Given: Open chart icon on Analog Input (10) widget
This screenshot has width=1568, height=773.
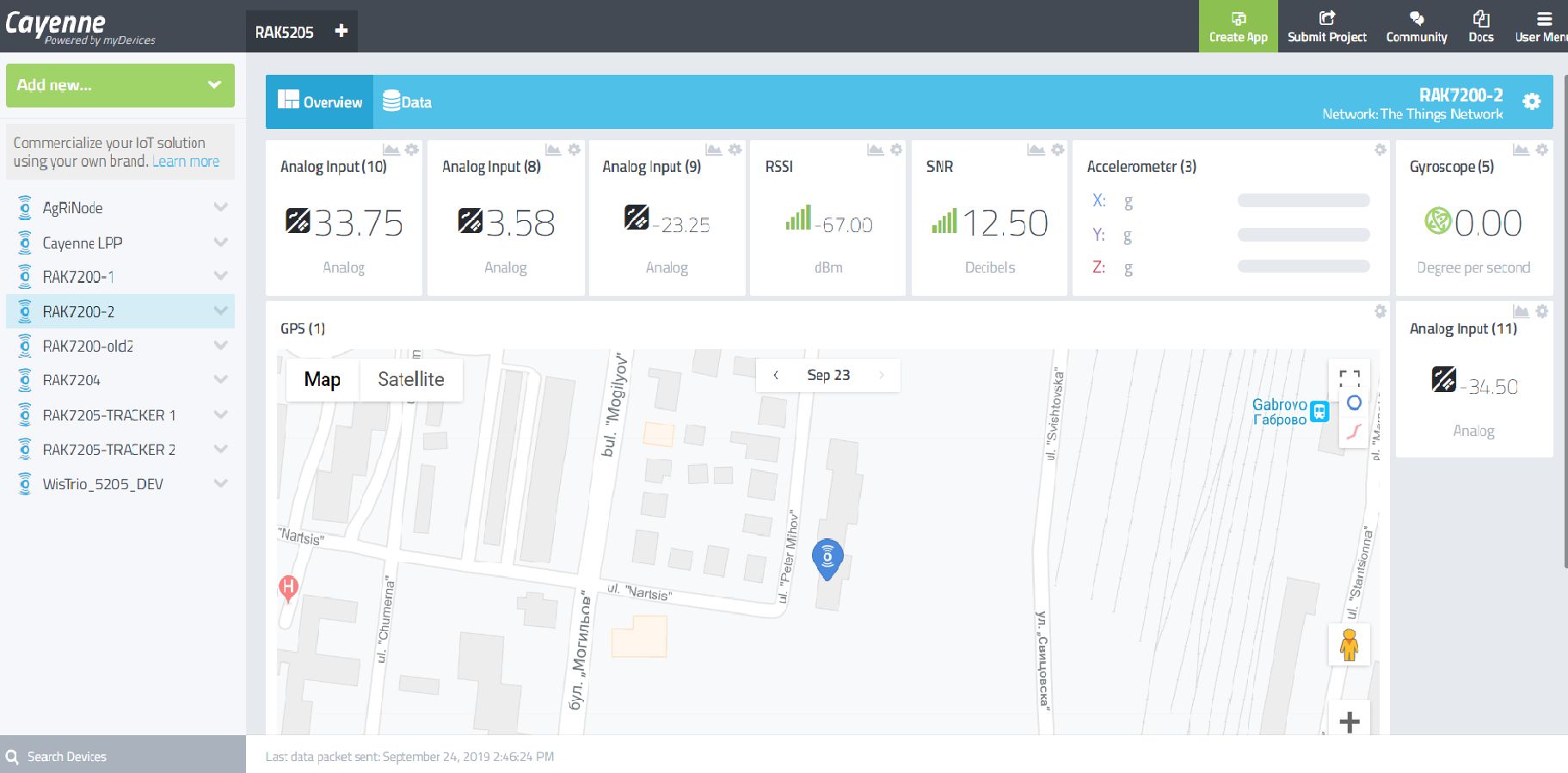Looking at the screenshot, I should point(391,150).
